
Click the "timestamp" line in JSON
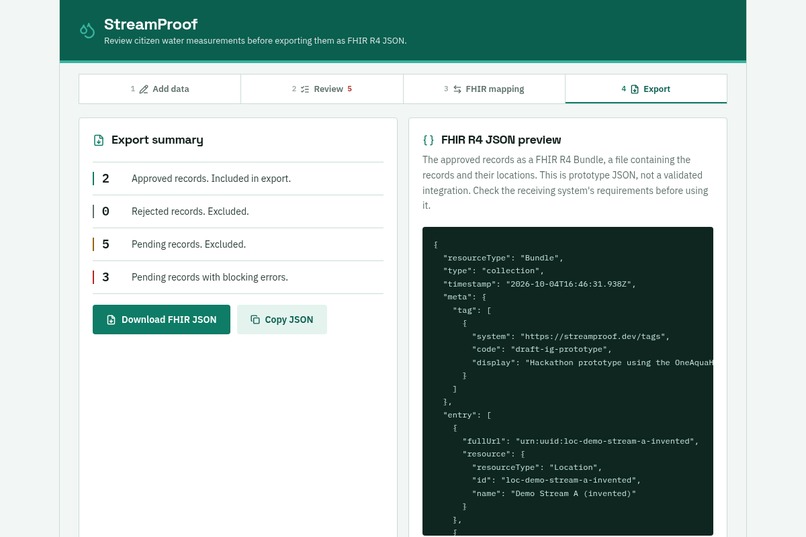pyautogui.click(x=540, y=284)
